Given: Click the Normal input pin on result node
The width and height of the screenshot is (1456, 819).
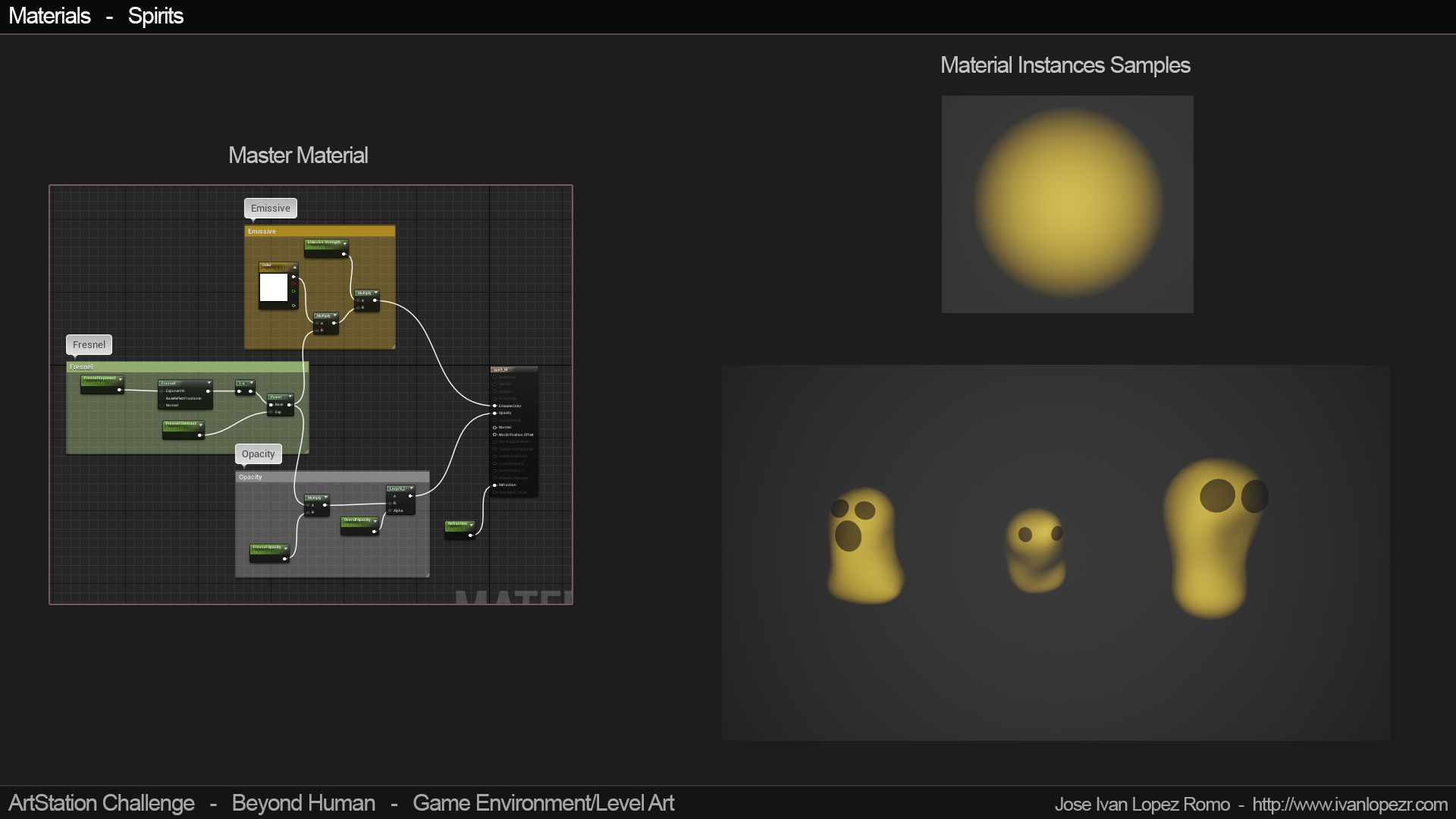Looking at the screenshot, I should pyautogui.click(x=494, y=428).
